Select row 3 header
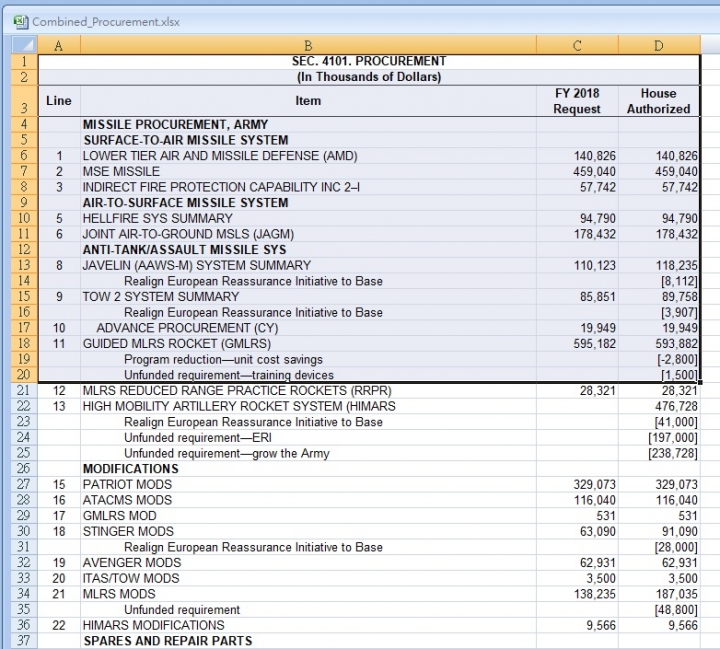720x649 pixels. click(24, 101)
